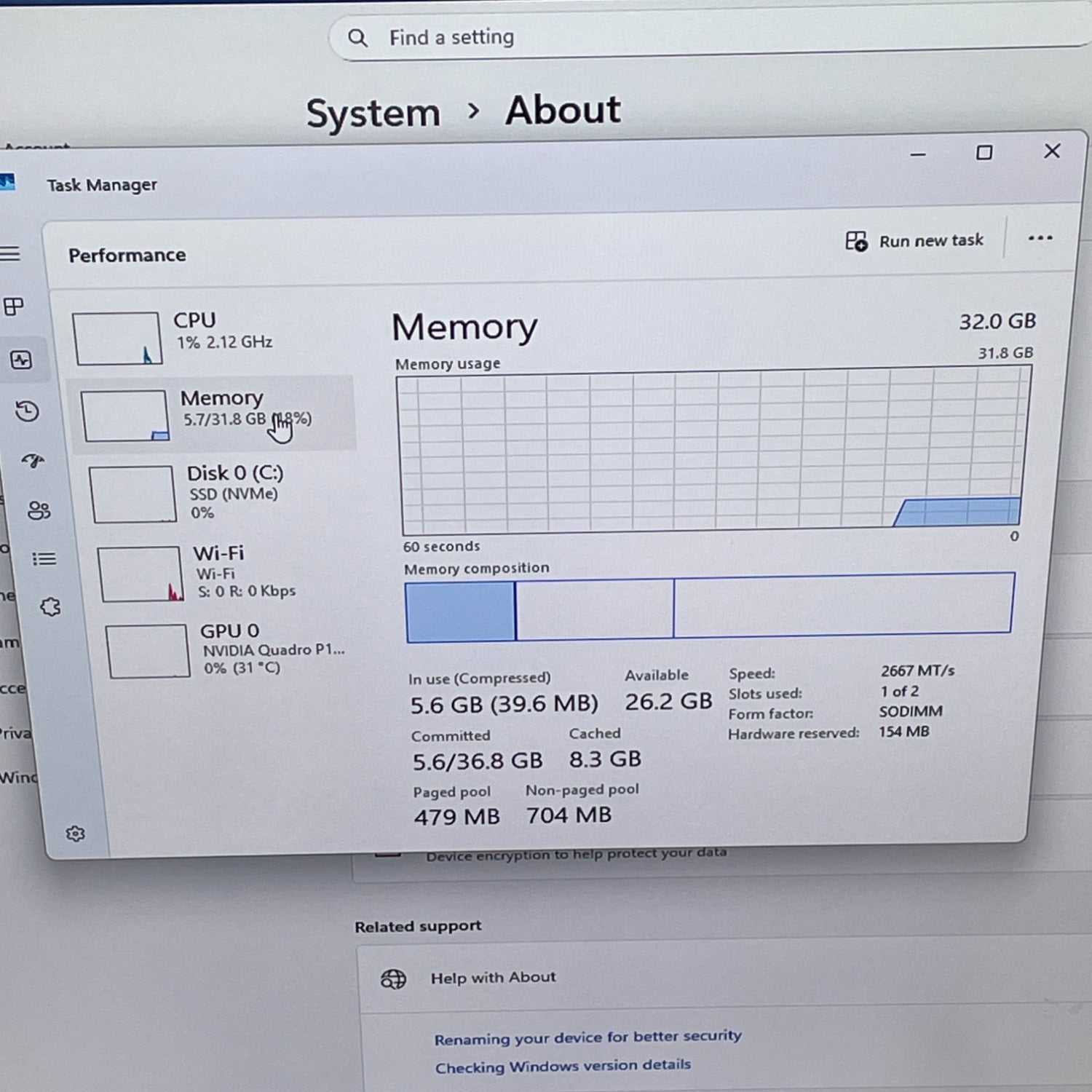
Task: Open the Processes page icon in sidebar
Action: (14, 306)
